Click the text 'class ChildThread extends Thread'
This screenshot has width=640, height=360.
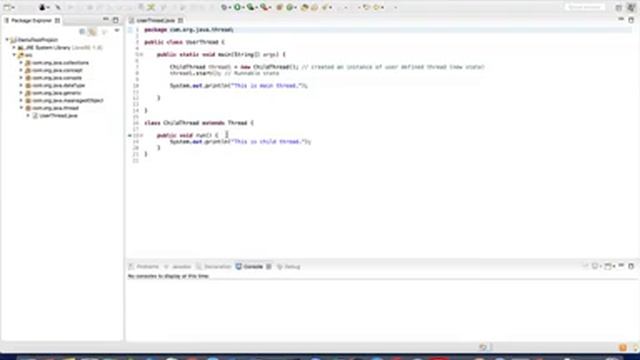(x=196, y=123)
